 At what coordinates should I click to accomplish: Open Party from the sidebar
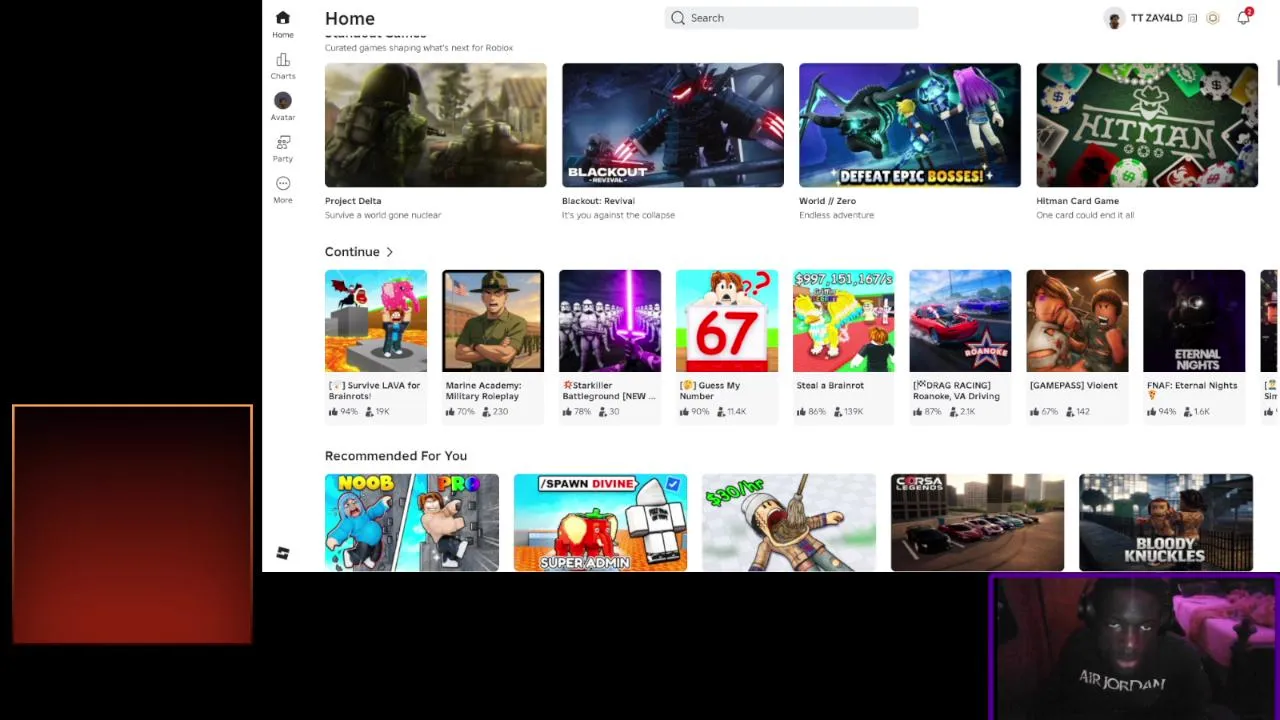tap(283, 148)
